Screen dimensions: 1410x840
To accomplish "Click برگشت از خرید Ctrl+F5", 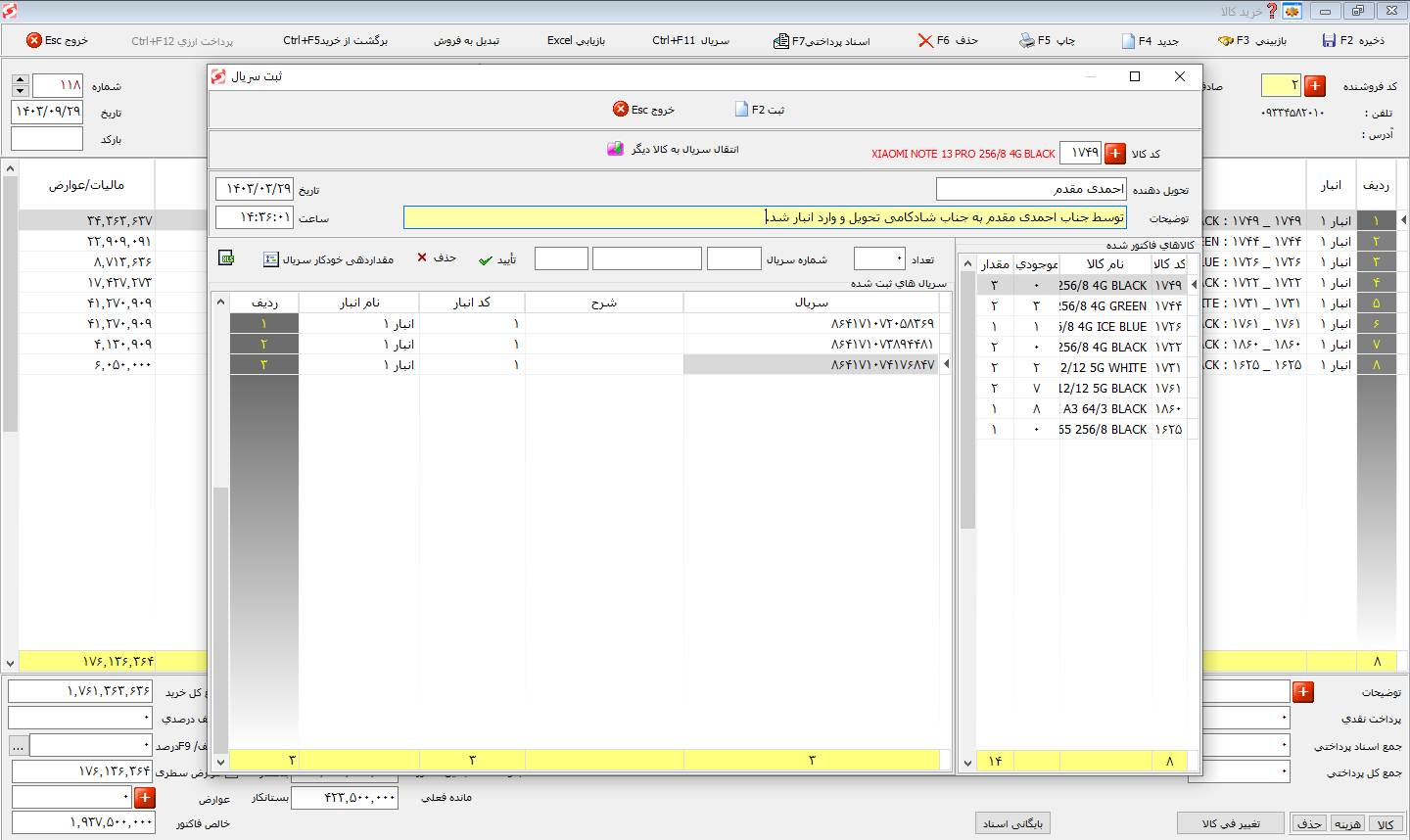I will click(336, 40).
